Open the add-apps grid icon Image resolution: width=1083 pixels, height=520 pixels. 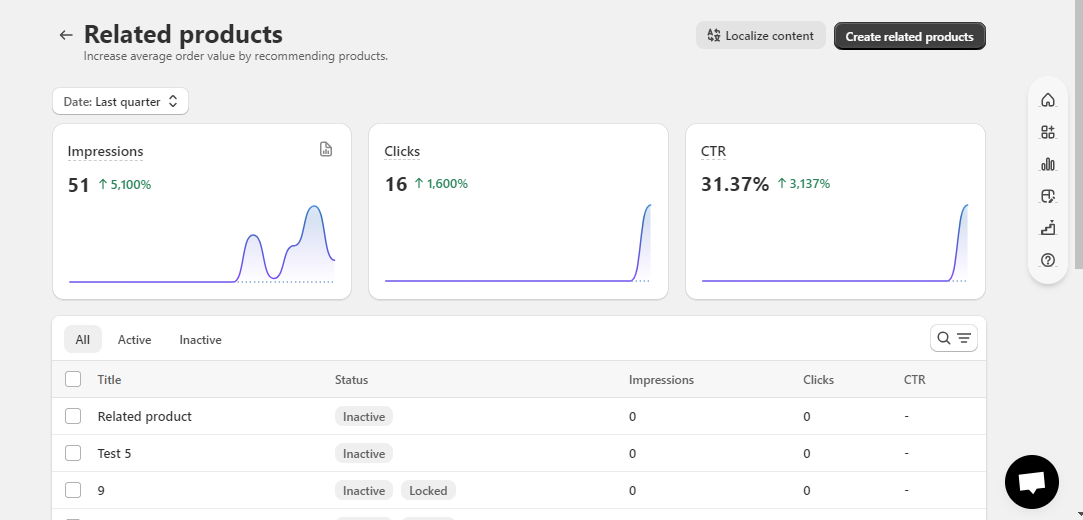[1048, 132]
